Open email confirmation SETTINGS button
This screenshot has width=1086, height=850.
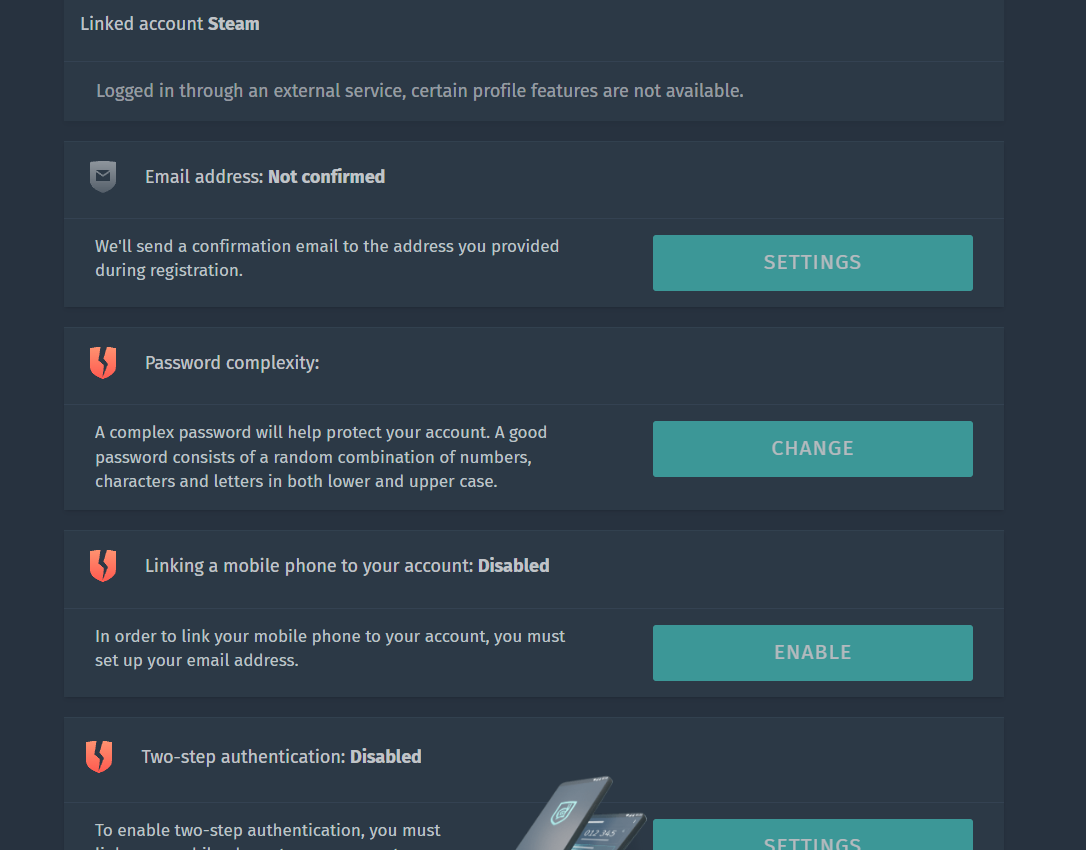[812, 263]
